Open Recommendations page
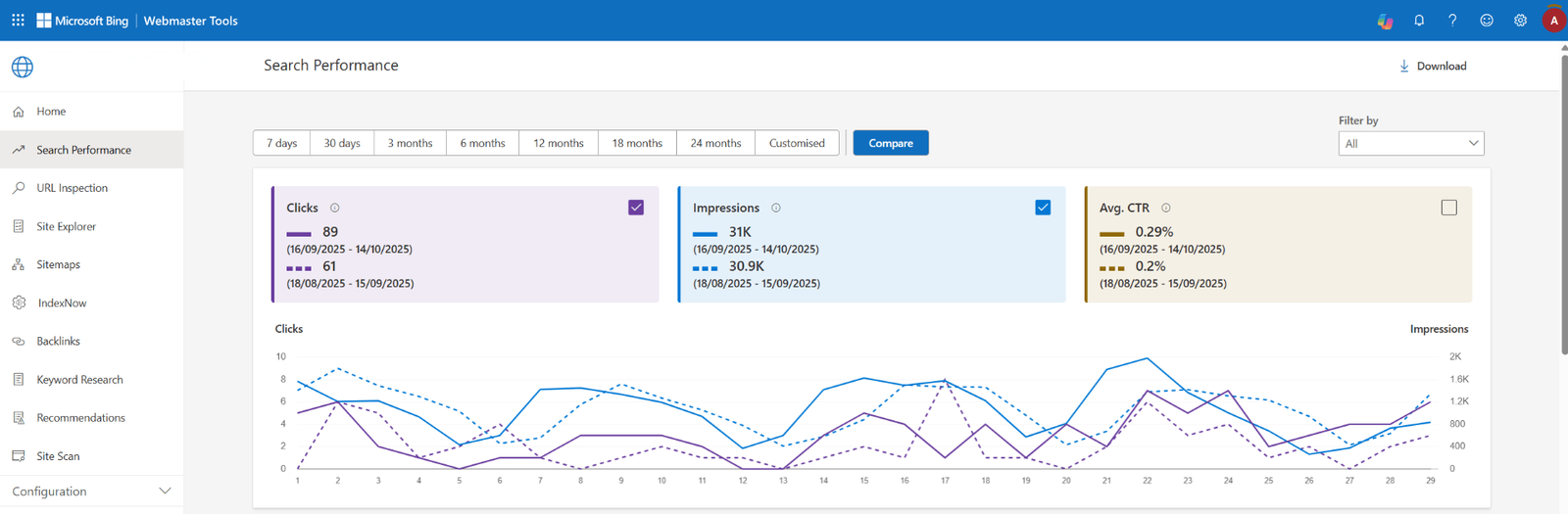Image resolution: width=1568 pixels, height=514 pixels. click(x=92, y=418)
